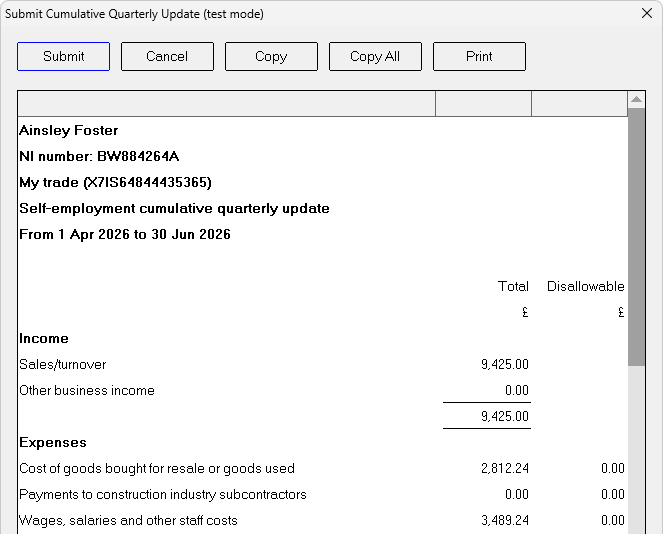663x534 pixels.
Task: Click the scrollbar track below the thumb
Action: click(x=636, y=449)
